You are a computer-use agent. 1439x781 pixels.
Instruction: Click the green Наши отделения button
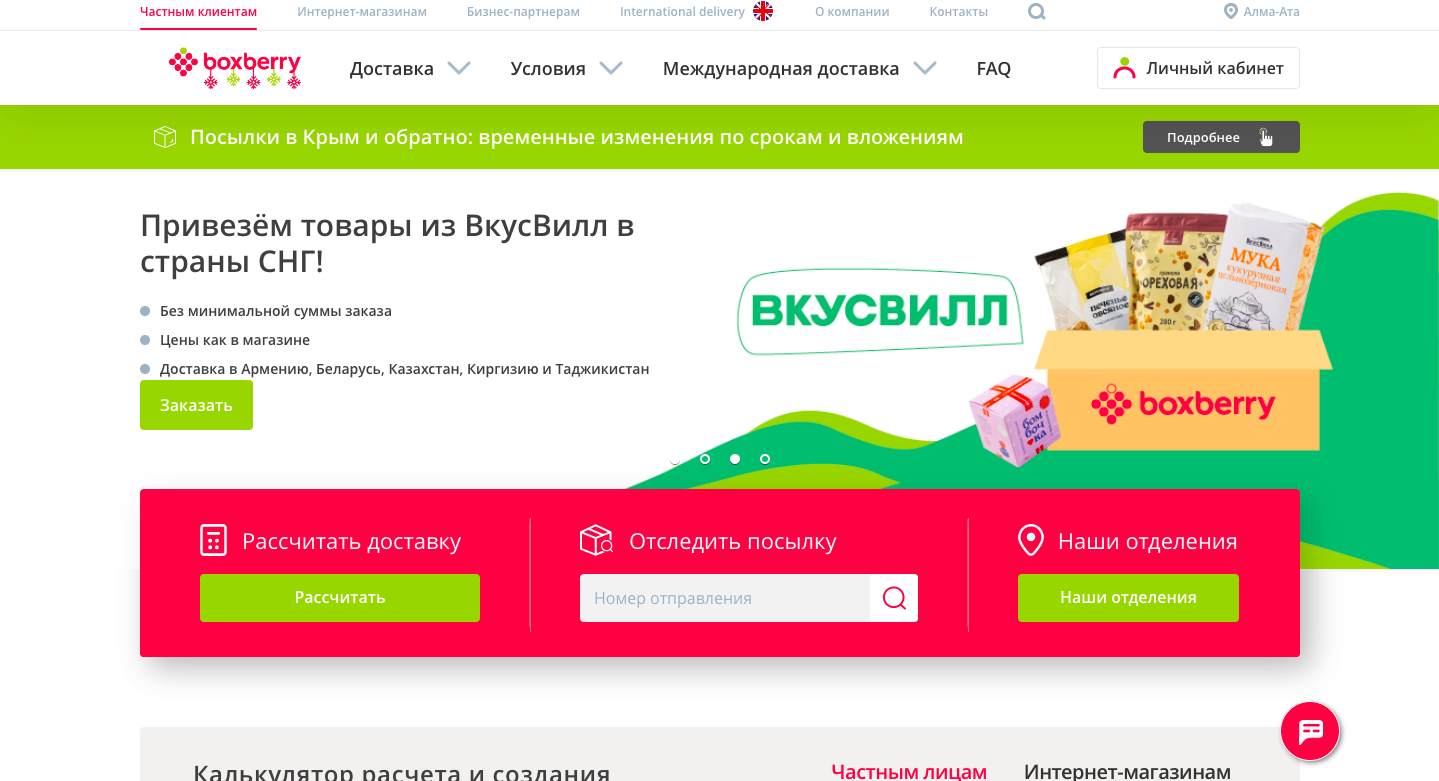(x=1128, y=598)
